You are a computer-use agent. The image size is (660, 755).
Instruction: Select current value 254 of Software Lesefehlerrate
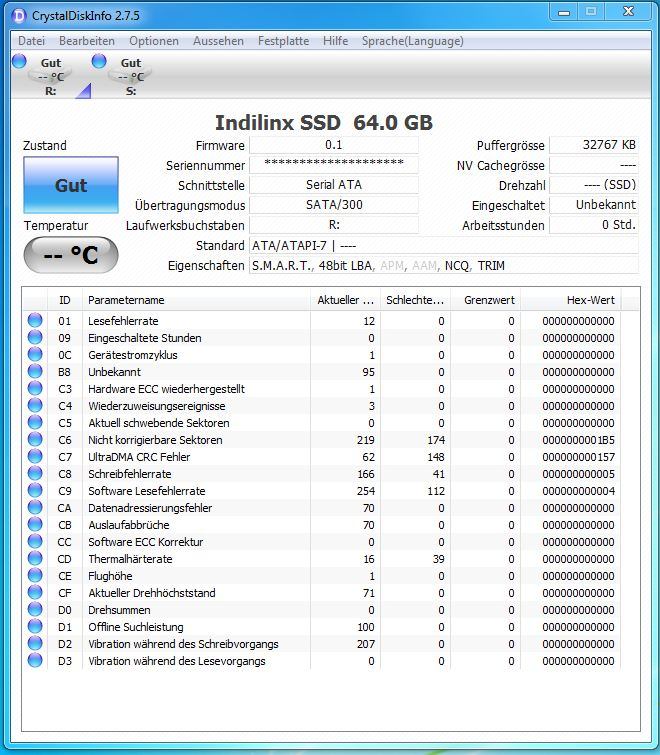click(366, 491)
